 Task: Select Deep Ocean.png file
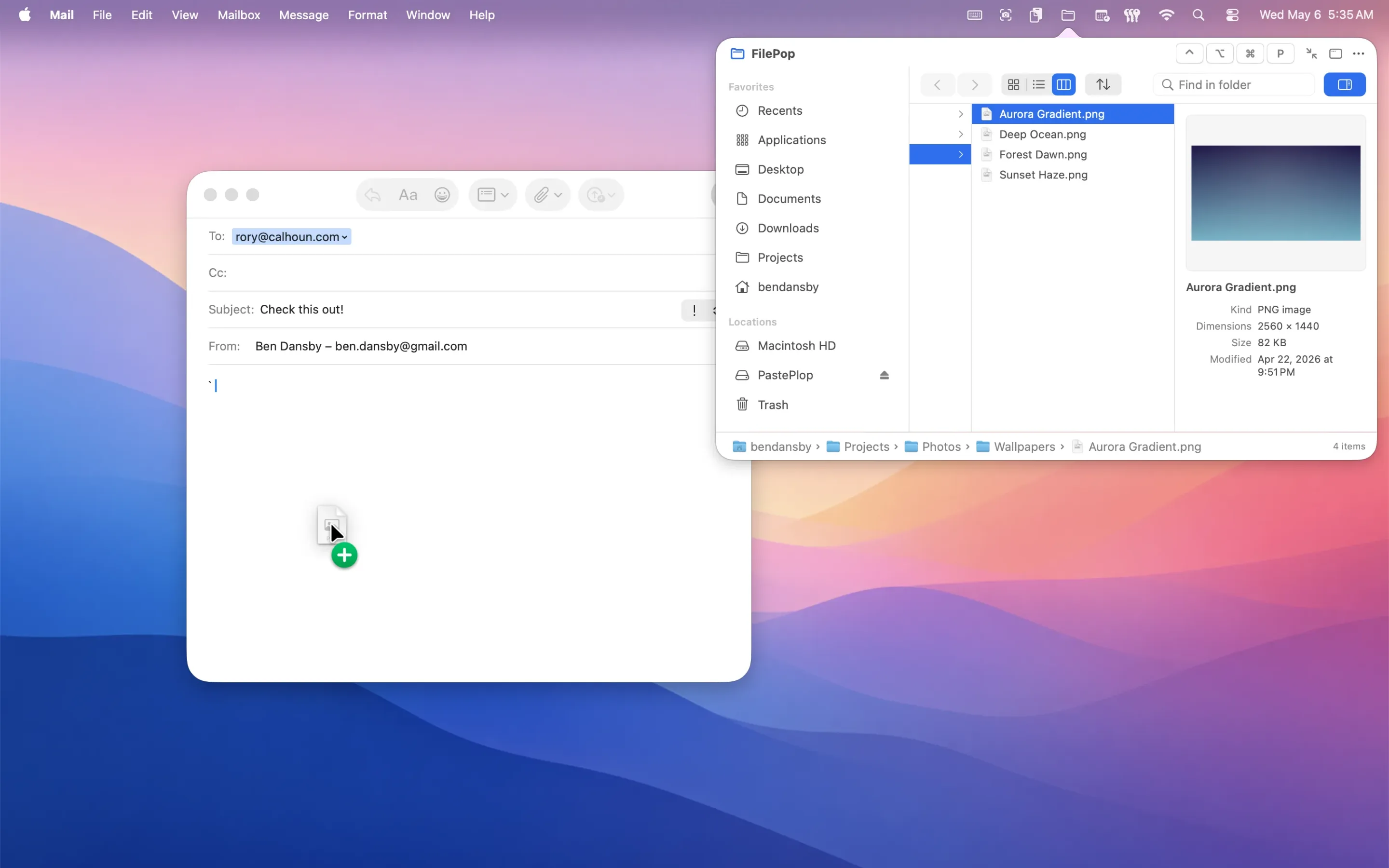point(1072,135)
